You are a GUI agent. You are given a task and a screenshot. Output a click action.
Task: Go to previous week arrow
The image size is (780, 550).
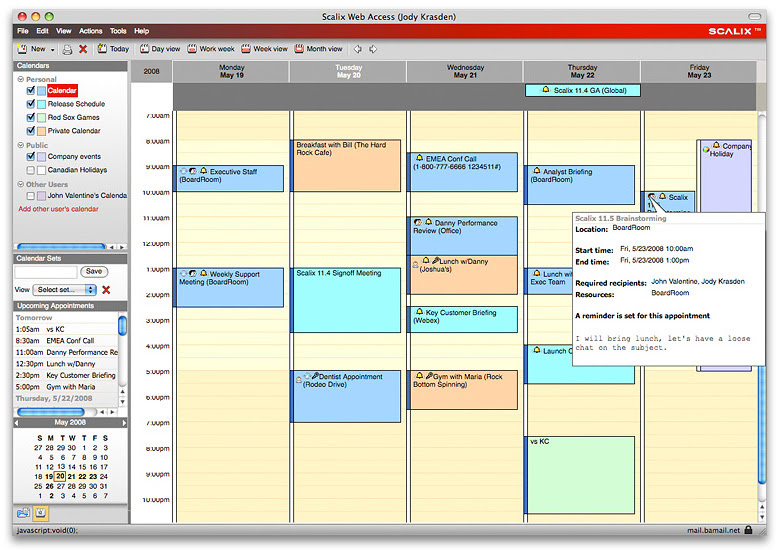point(358,49)
